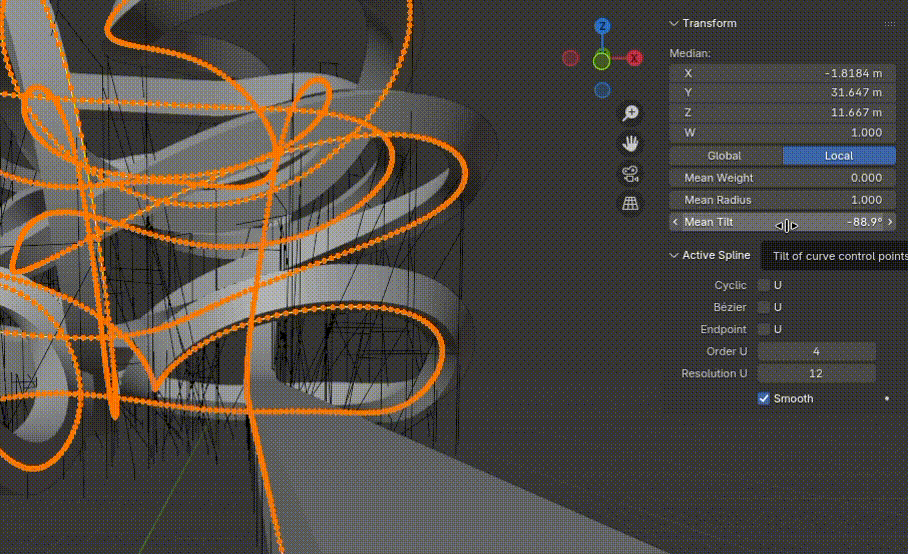Toggle the camera view icon

coord(630,174)
